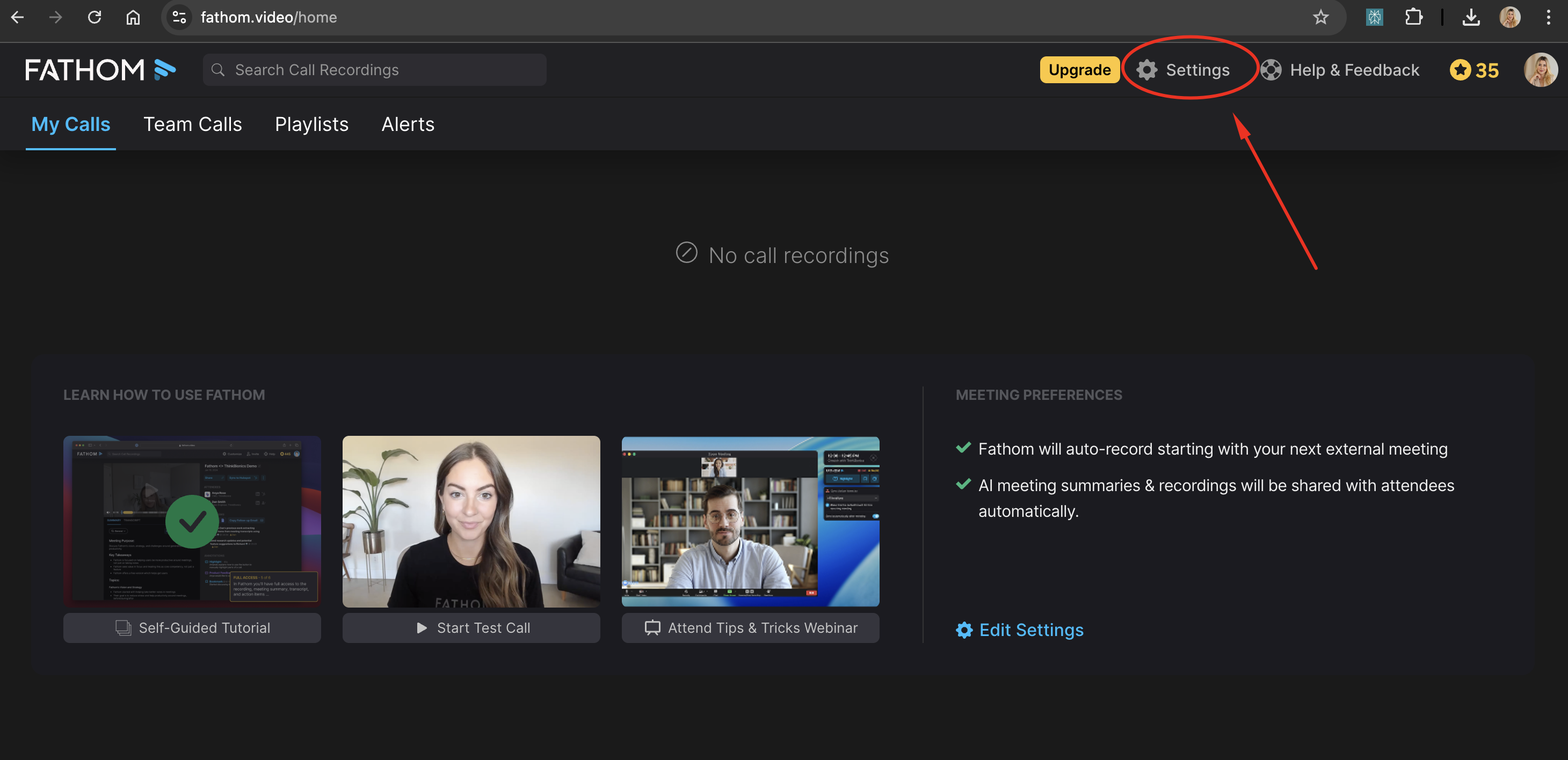
Task: Switch to Team Calls tab
Action: (x=192, y=124)
